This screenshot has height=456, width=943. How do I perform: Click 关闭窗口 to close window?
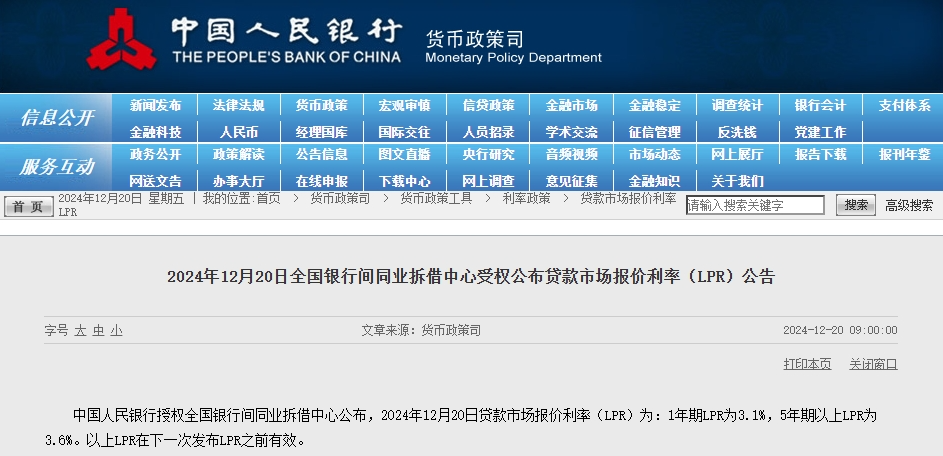point(873,364)
